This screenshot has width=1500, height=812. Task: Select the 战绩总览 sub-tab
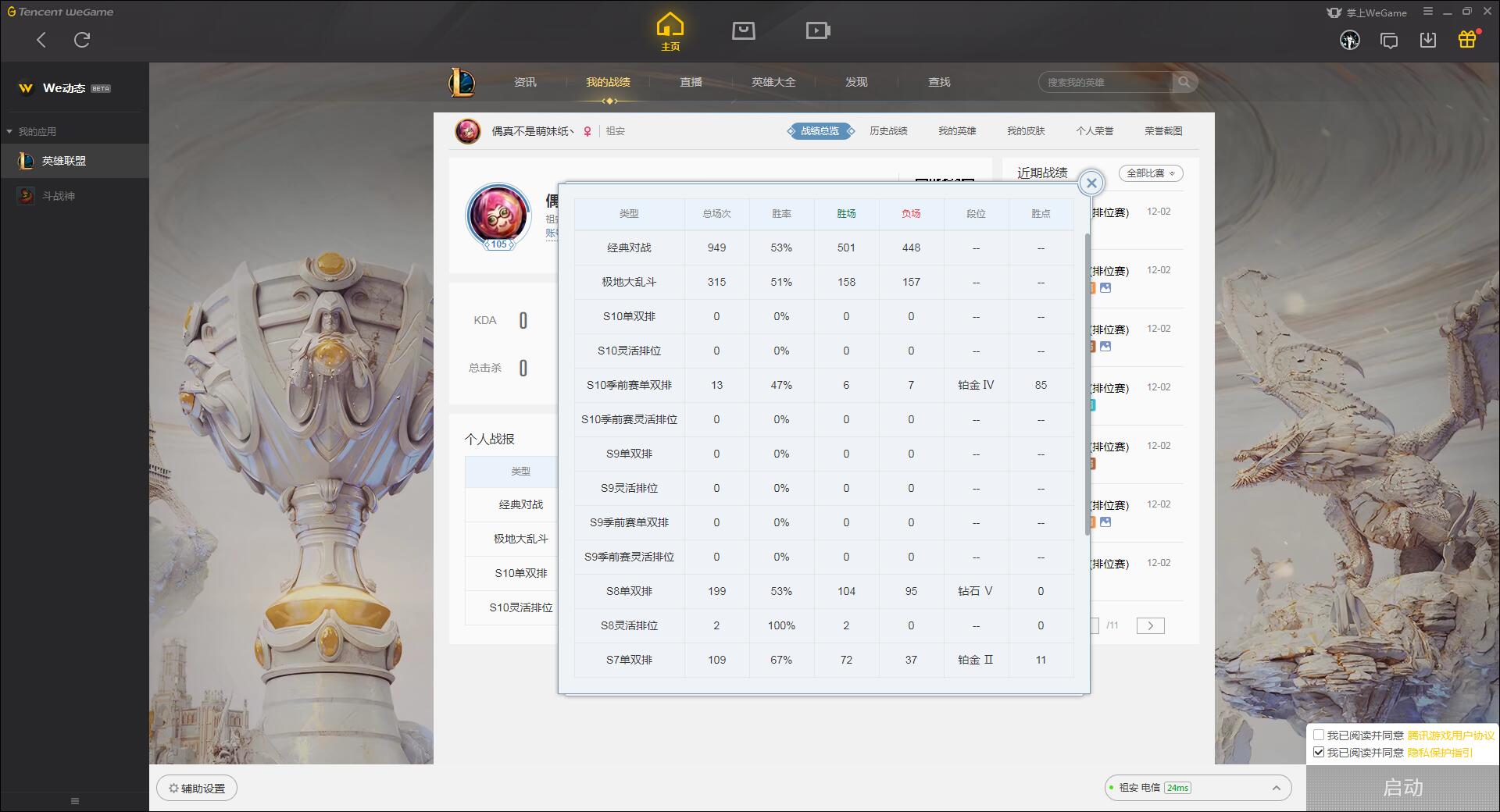point(820,131)
